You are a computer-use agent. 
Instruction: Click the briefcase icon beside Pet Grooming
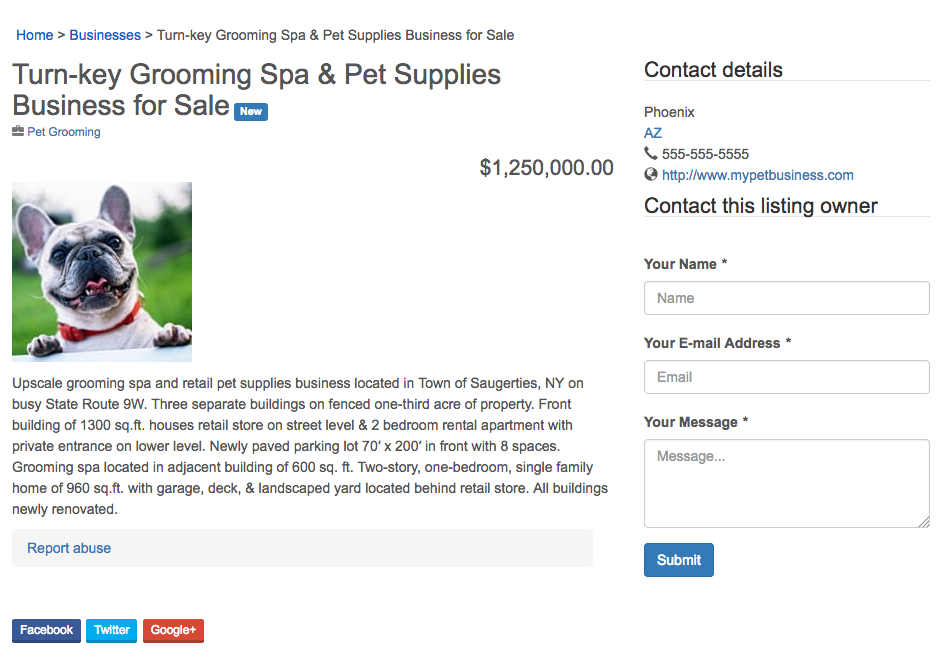coord(16,131)
